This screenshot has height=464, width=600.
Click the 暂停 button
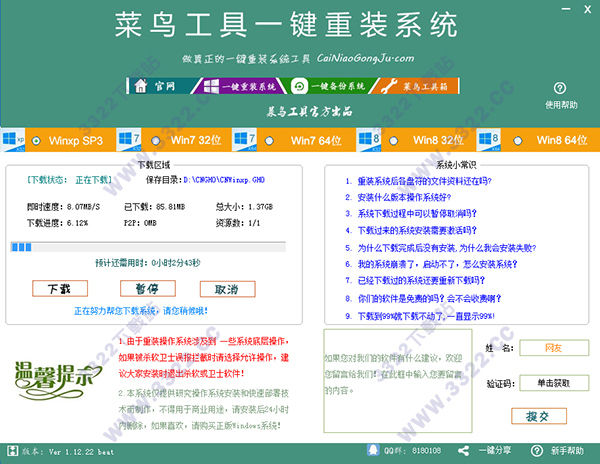(148, 288)
